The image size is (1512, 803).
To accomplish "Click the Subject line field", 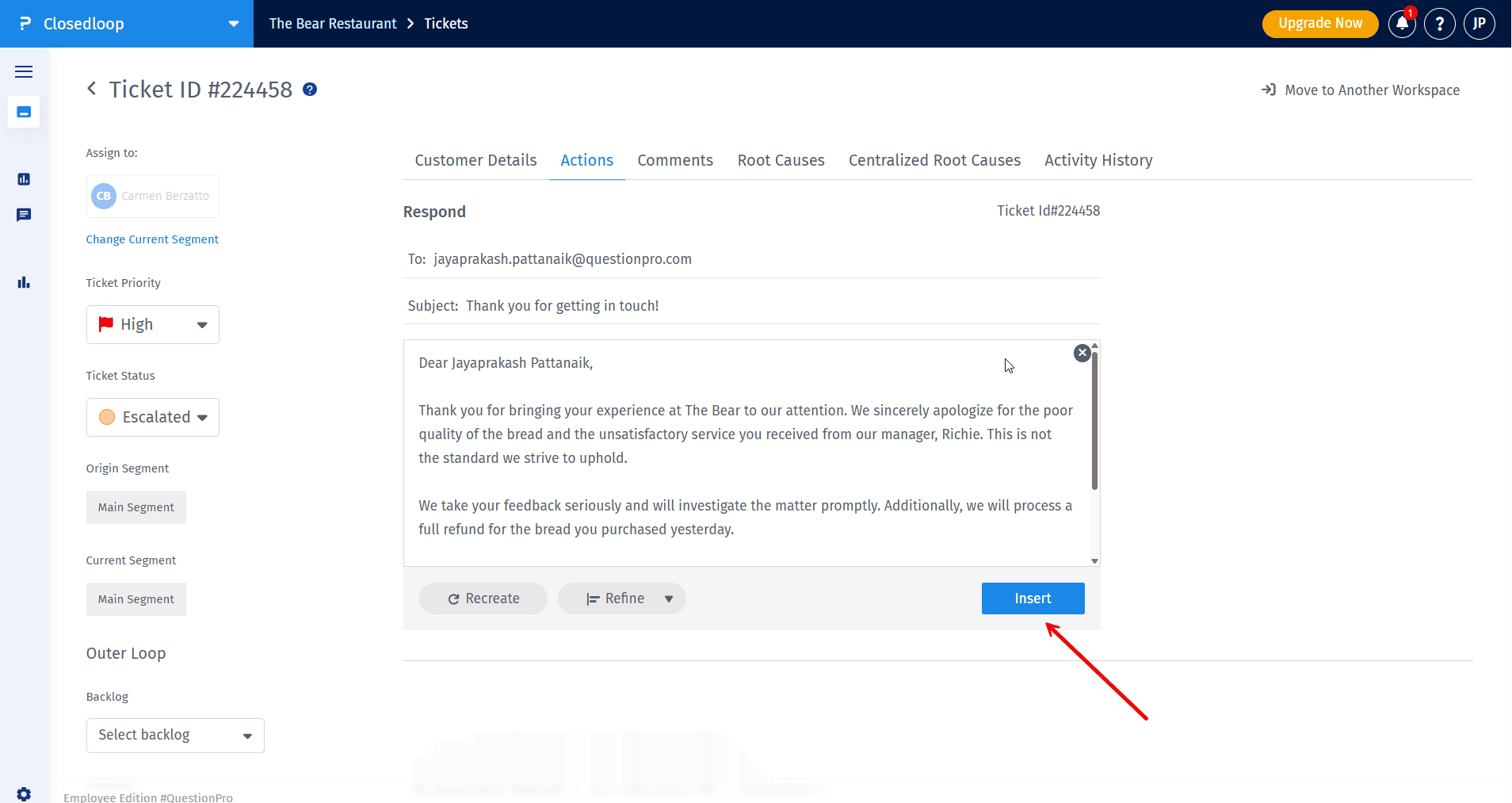I will point(751,306).
